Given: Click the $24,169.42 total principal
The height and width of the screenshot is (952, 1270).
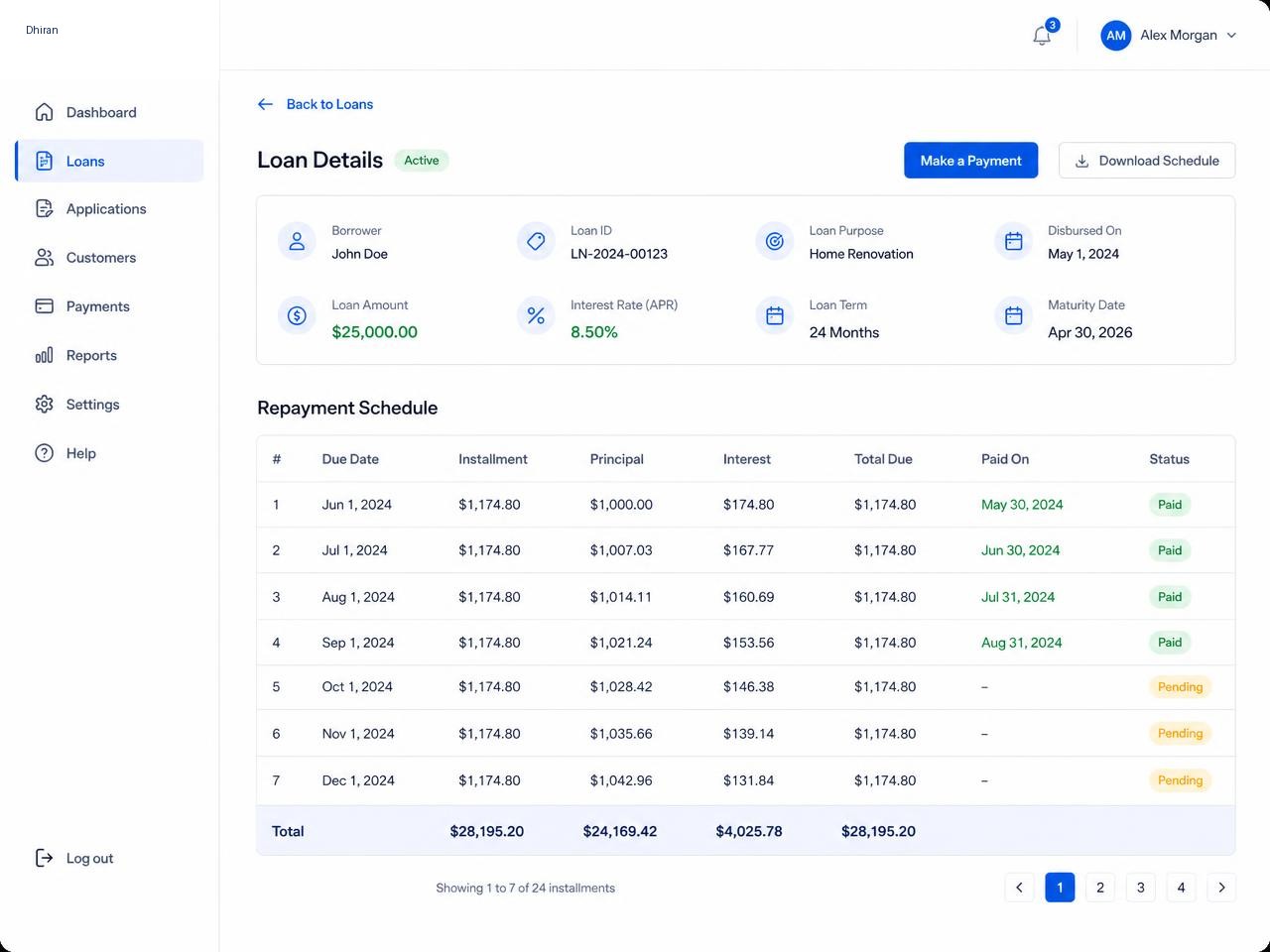Looking at the screenshot, I should [x=620, y=831].
